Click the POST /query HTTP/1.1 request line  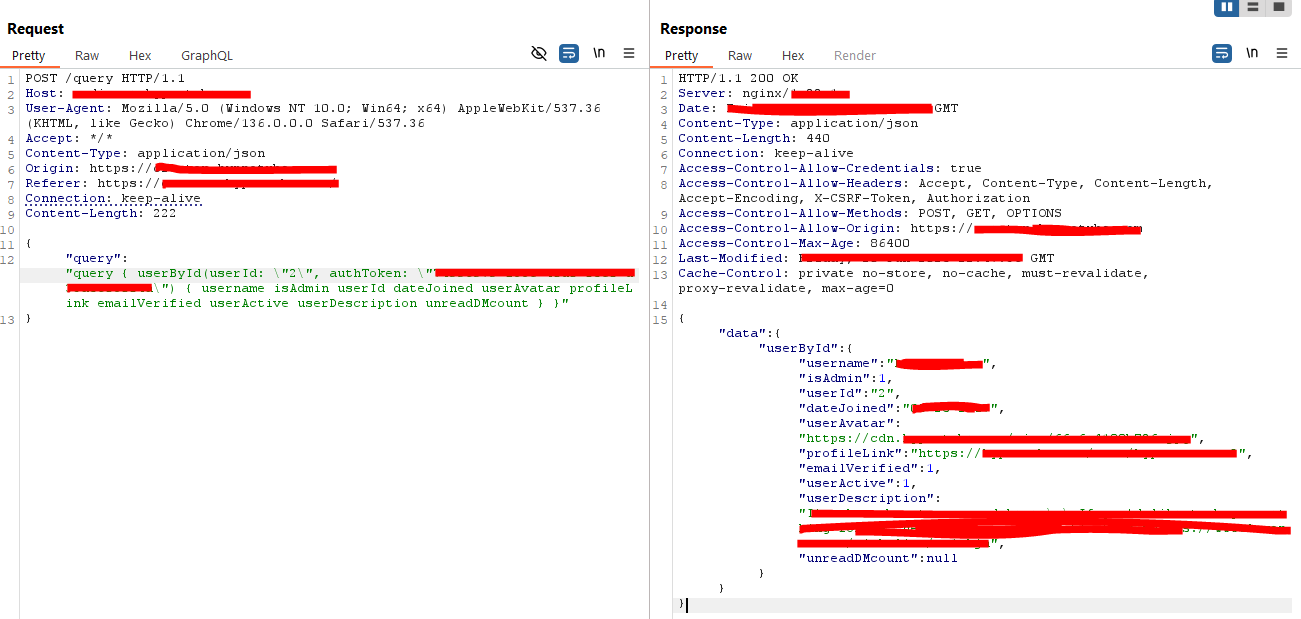(105, 78)
